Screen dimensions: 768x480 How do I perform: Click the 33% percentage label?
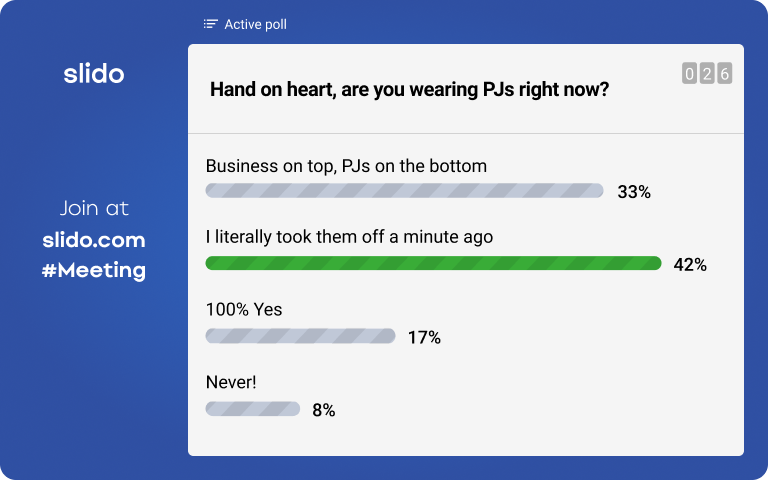click(634, 192)
